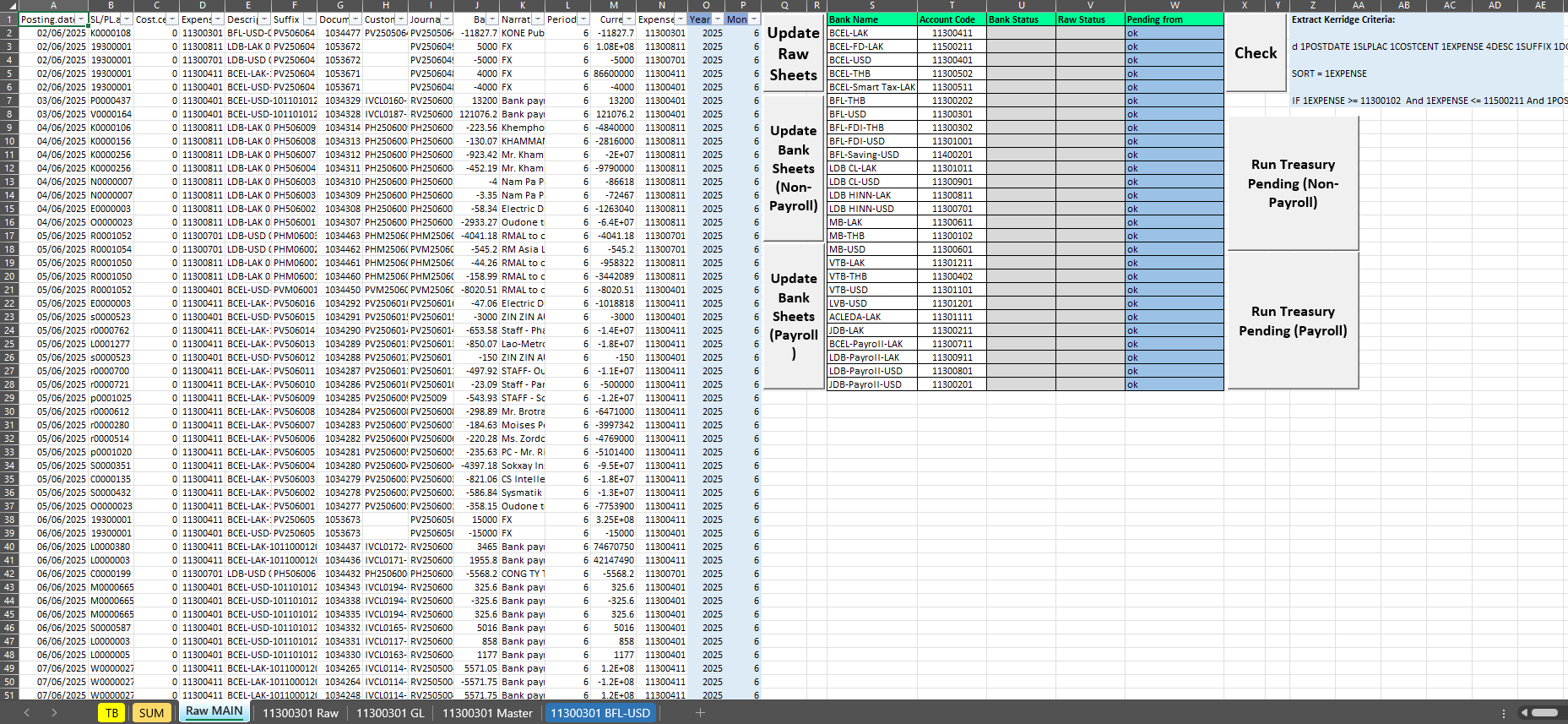
Task: Select account code 11500211 cell
Action: pyautogui.click(x=952, y=46)
